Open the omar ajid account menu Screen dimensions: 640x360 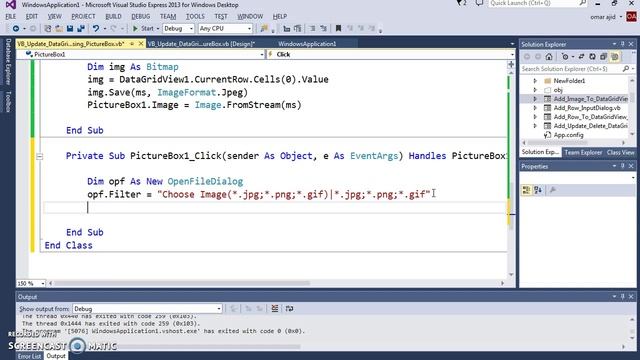tap(607, 17)
